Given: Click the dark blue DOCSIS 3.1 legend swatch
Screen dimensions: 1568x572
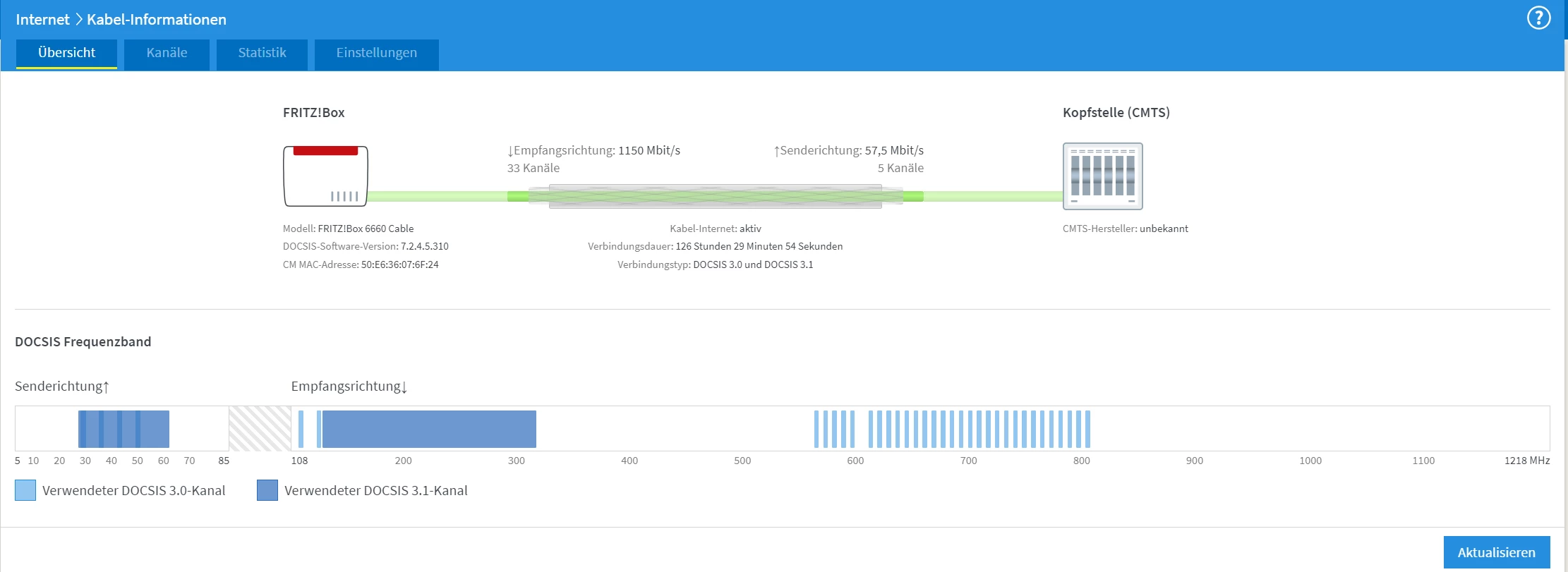Looking at the screenshot, I should (267, 490).
